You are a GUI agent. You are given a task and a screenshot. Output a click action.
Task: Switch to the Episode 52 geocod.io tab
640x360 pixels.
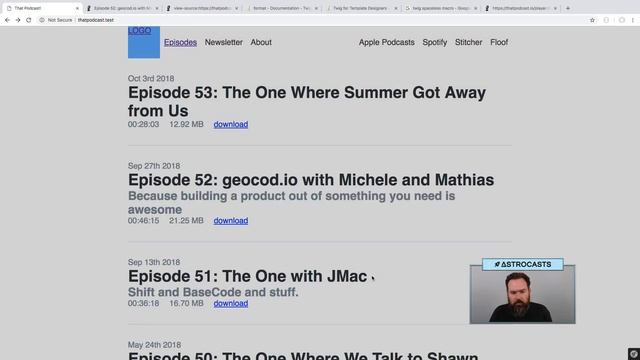click(122, 8)
